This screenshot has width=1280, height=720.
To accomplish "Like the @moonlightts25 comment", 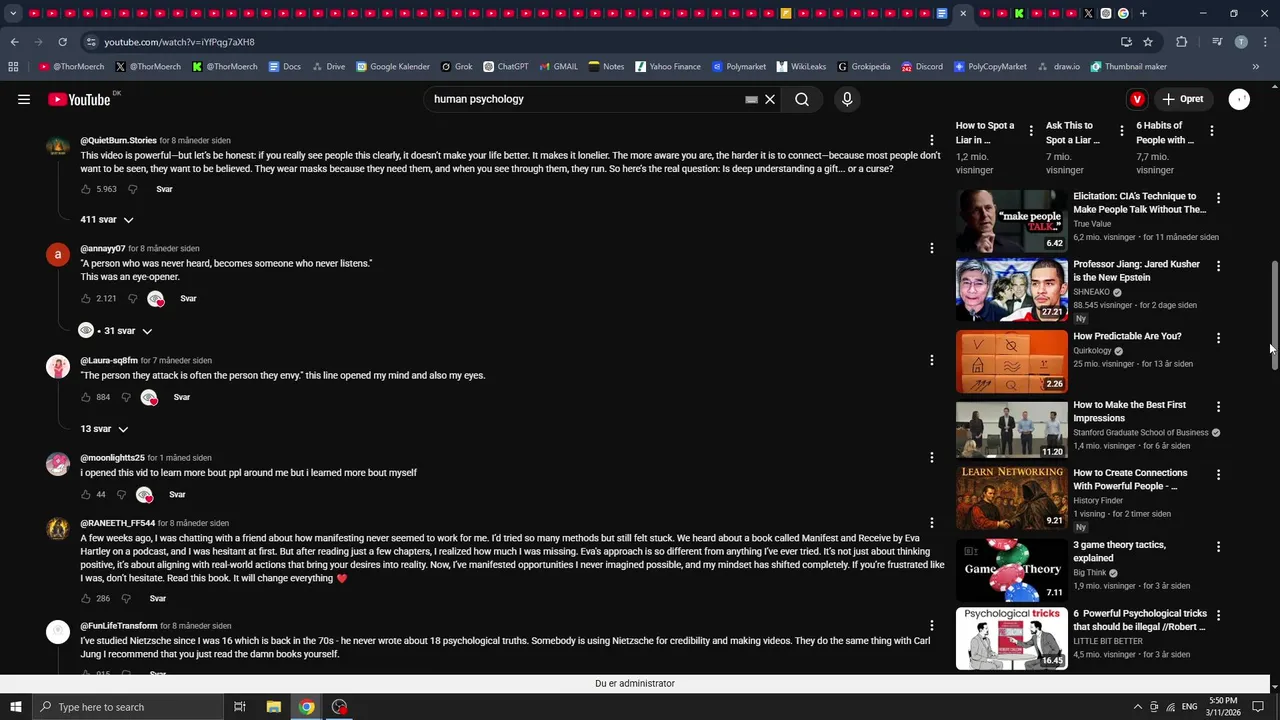I will 86,494.
